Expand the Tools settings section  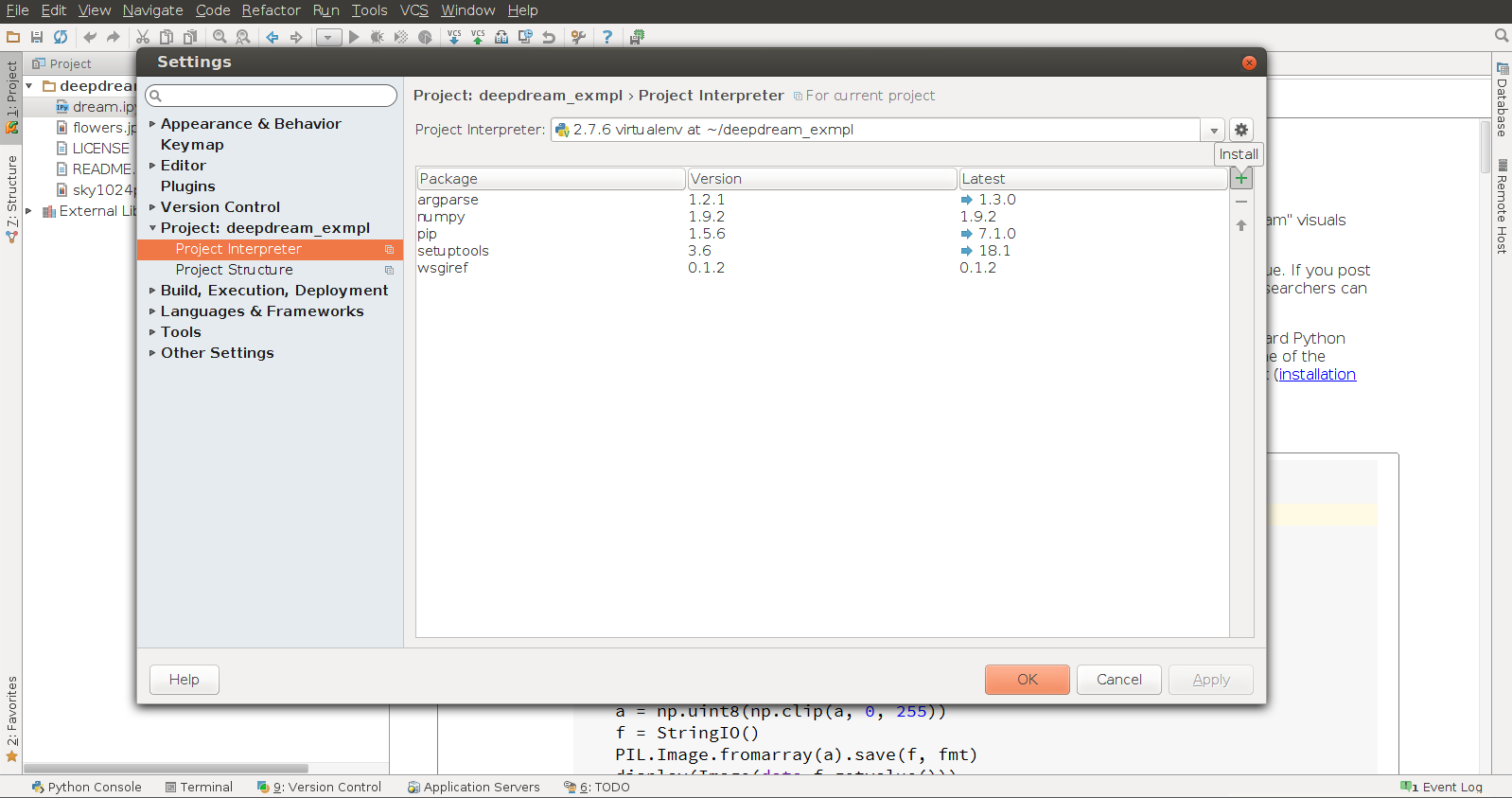152,332
